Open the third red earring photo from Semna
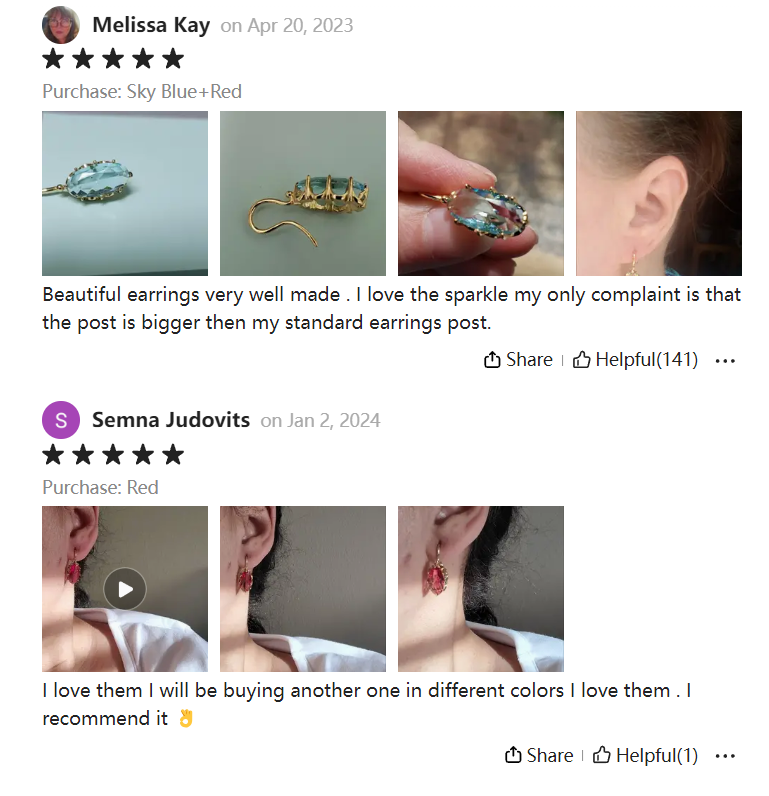The height and width of the screenshot is (796, 769). 481,589
